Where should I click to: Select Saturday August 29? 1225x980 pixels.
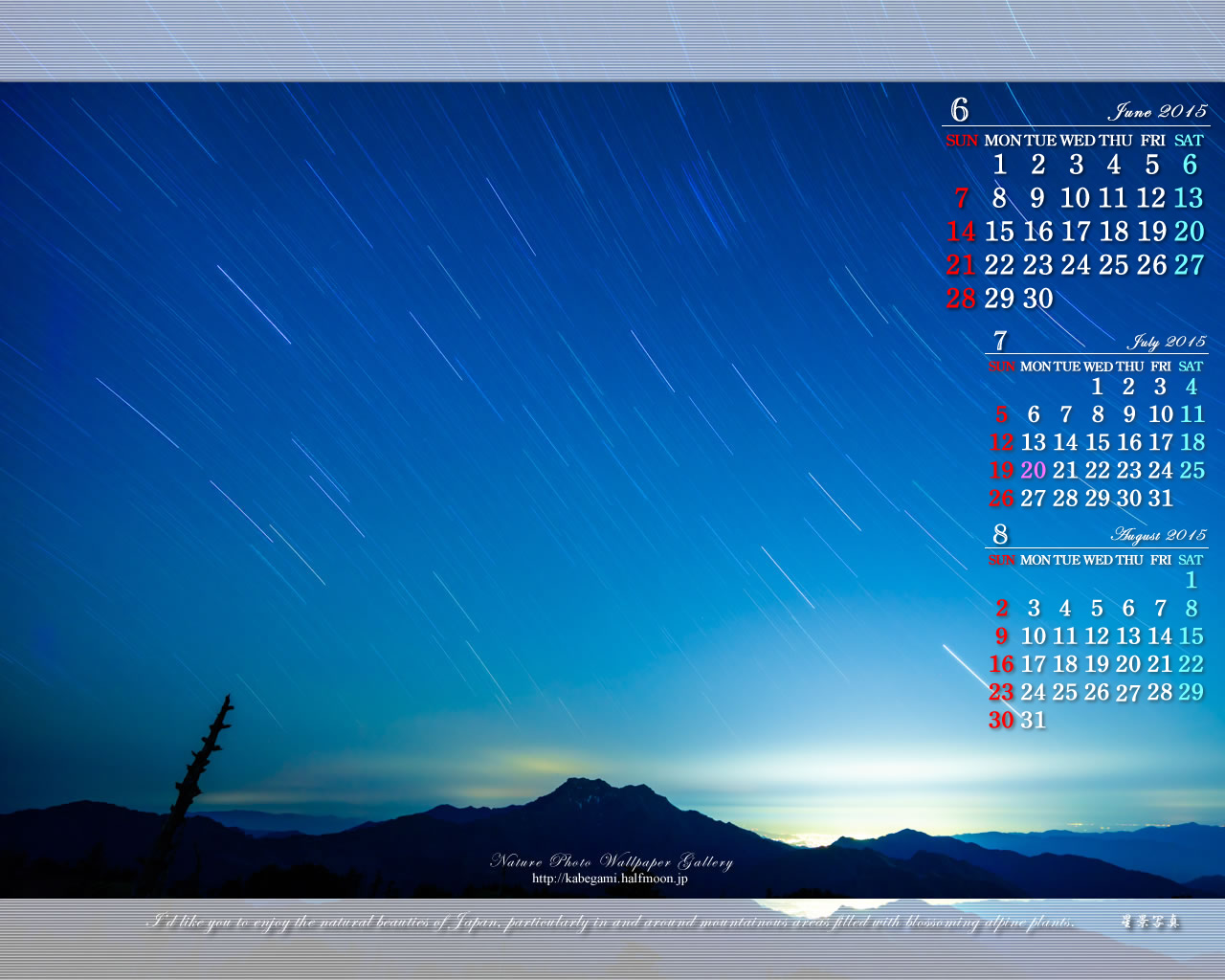tap(1192, 691)
